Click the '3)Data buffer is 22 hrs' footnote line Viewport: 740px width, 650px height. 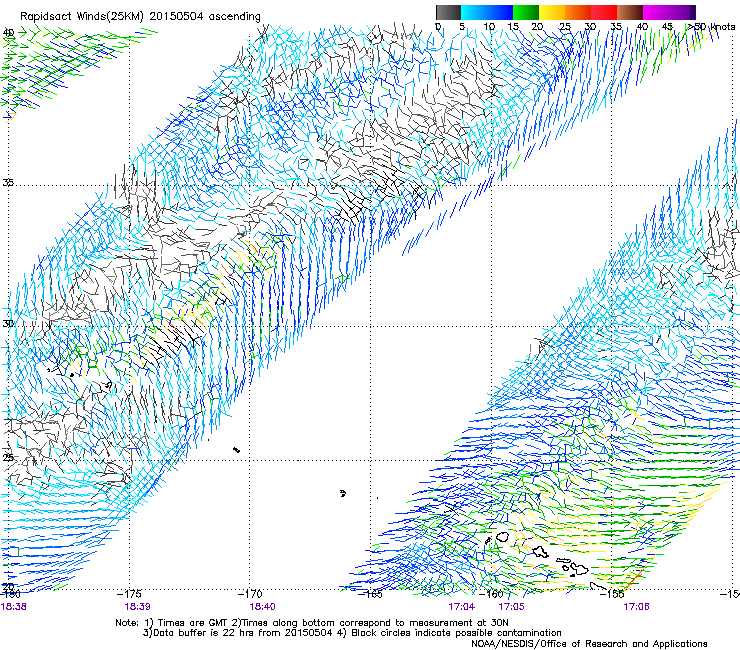[x=352, y=633]
